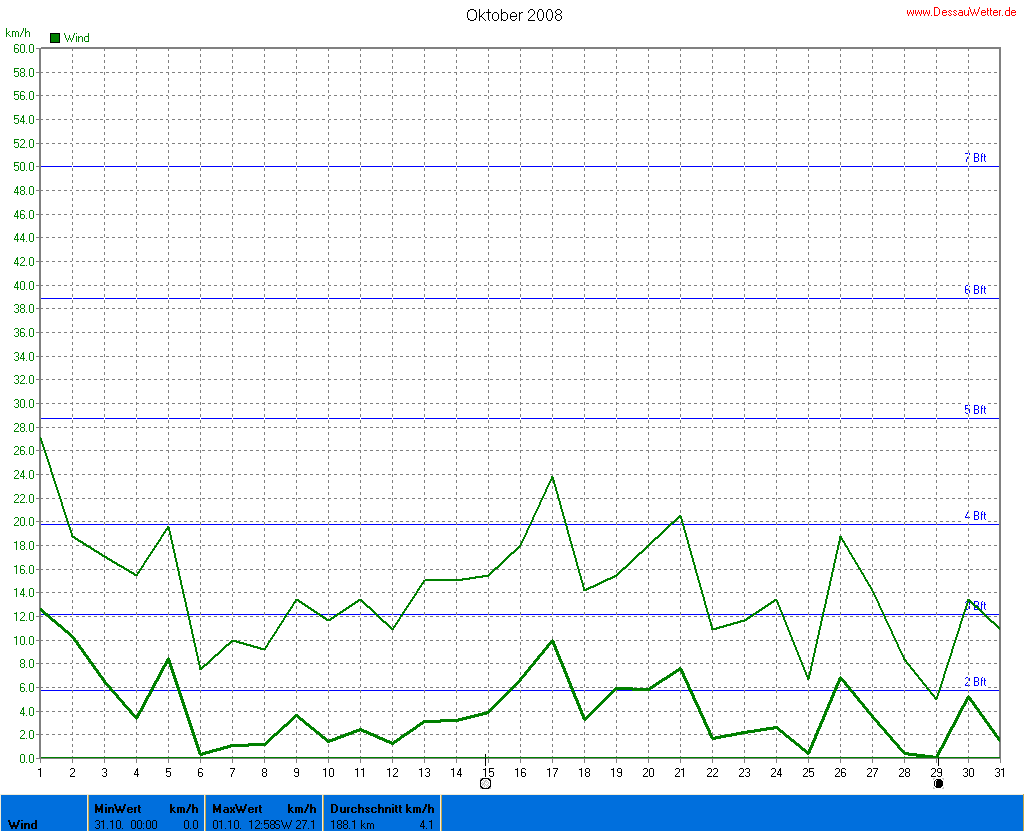The width and height of the screenshot is (1024, 831).
Task: Click the day 1 label on x-axis
Action: pyautogui.click(x=40, y=771)
